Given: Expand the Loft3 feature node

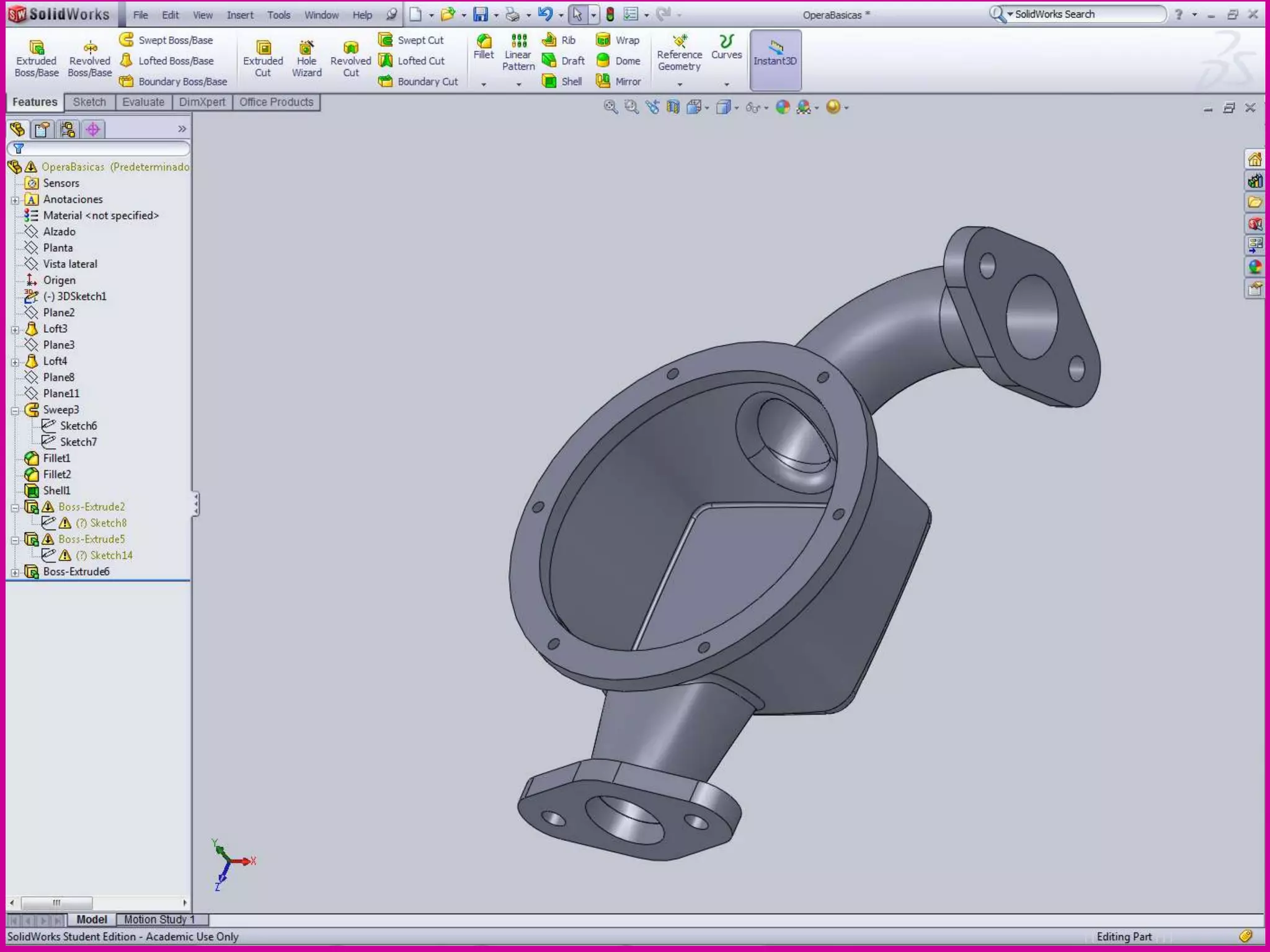Looking at the screenshot, I should [15, 330].
